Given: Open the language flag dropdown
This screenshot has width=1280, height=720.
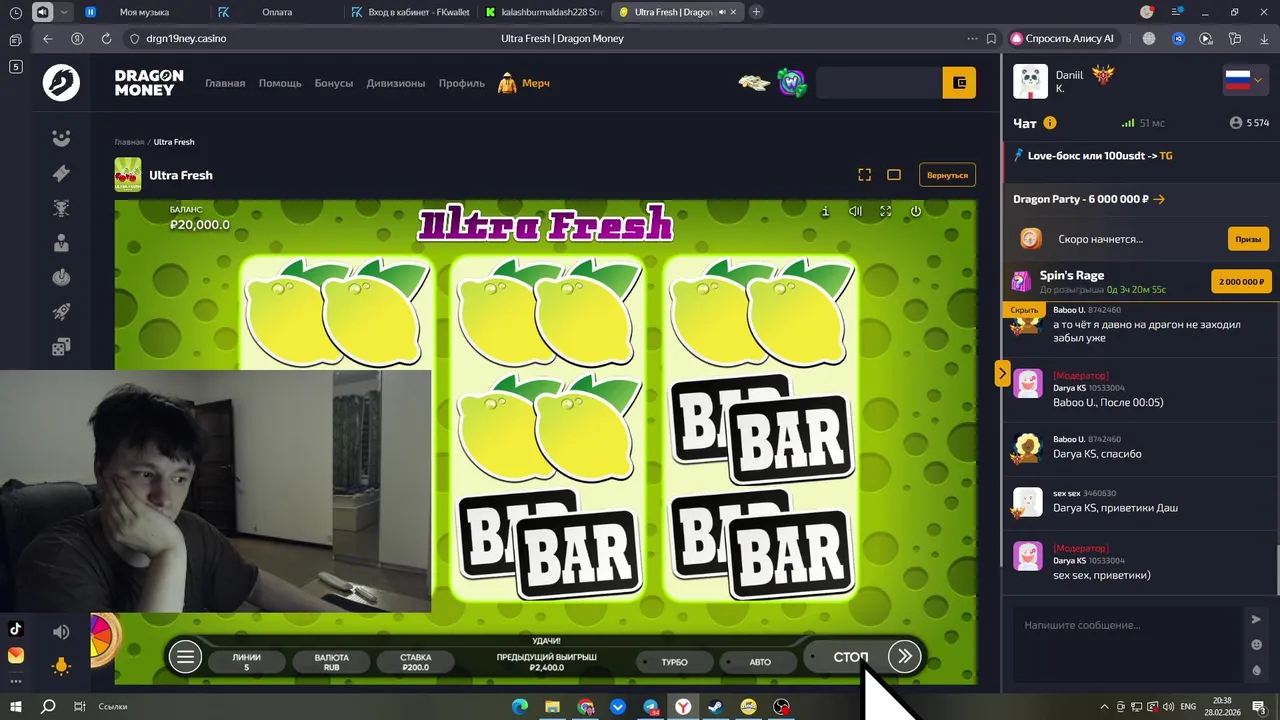Looking at the screenshot, I should click(x=1244, y=81).
